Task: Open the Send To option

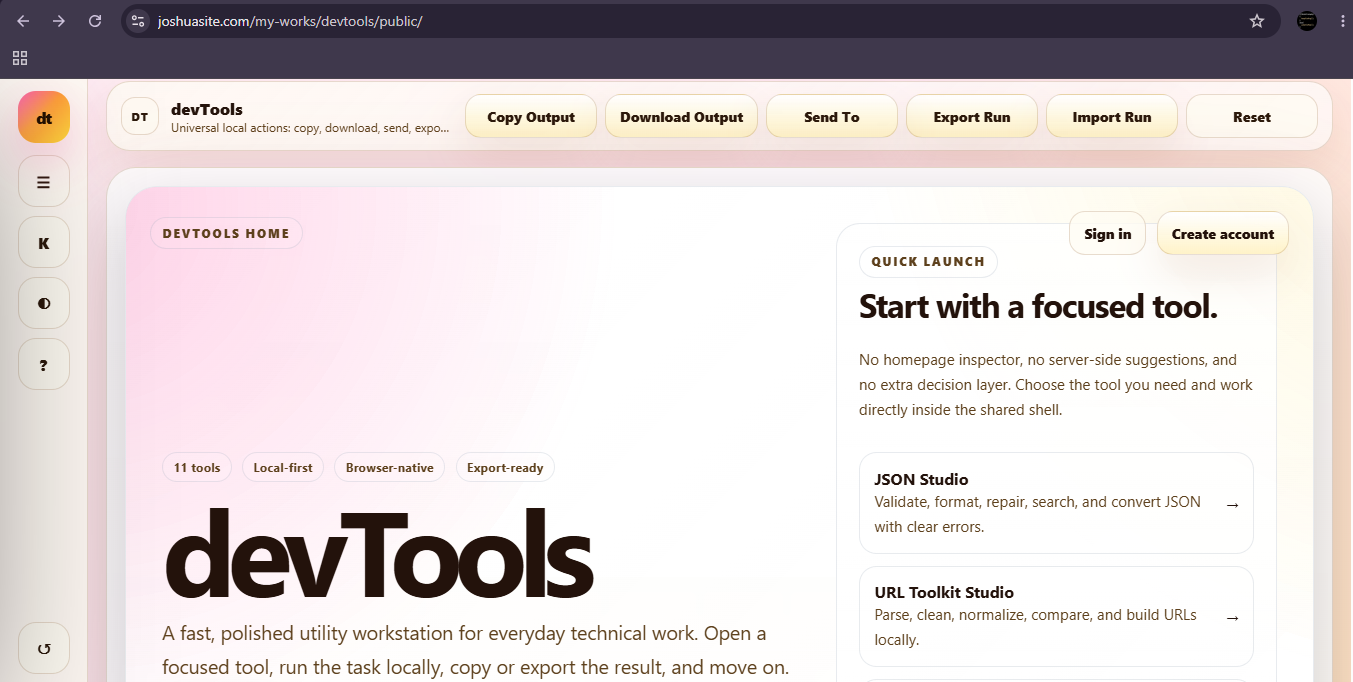Action: tap(832, 117)
